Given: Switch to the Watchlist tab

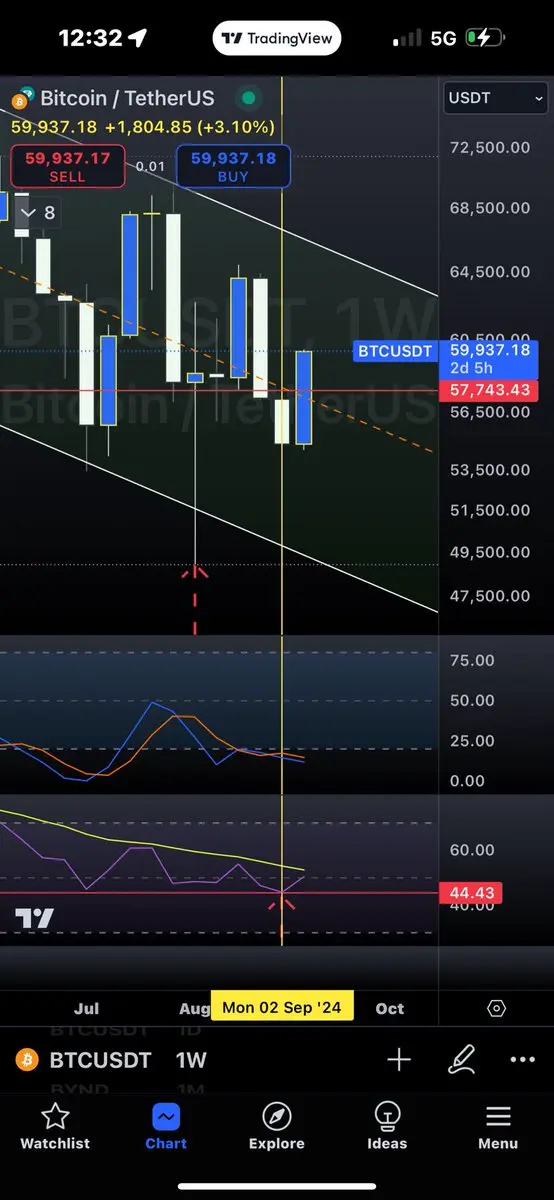Looking at the screenshot, I should pyautogui.click(x=55, y=1127).
